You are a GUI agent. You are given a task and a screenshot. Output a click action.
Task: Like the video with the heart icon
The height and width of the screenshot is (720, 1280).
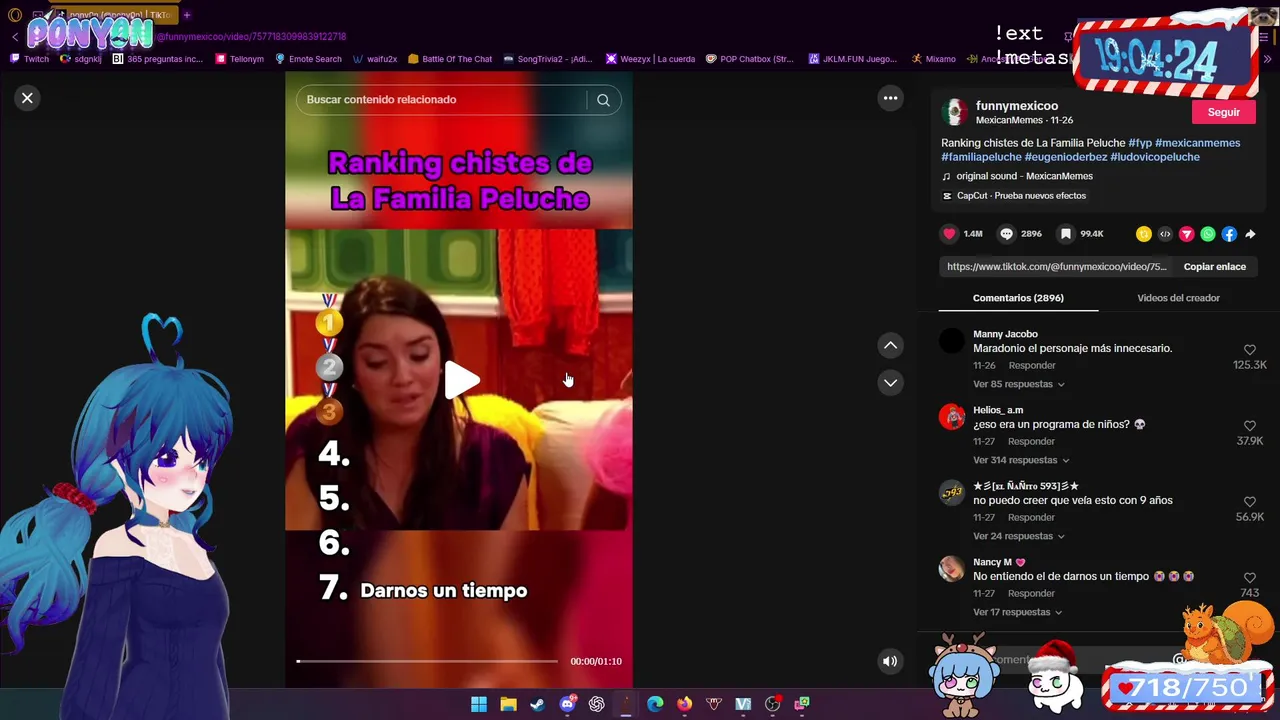949,234
